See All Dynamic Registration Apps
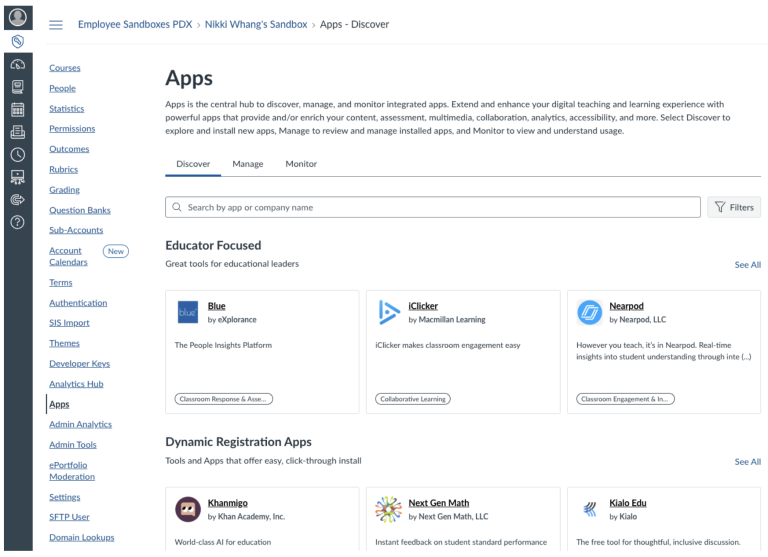768x557 pixels. 747,462
